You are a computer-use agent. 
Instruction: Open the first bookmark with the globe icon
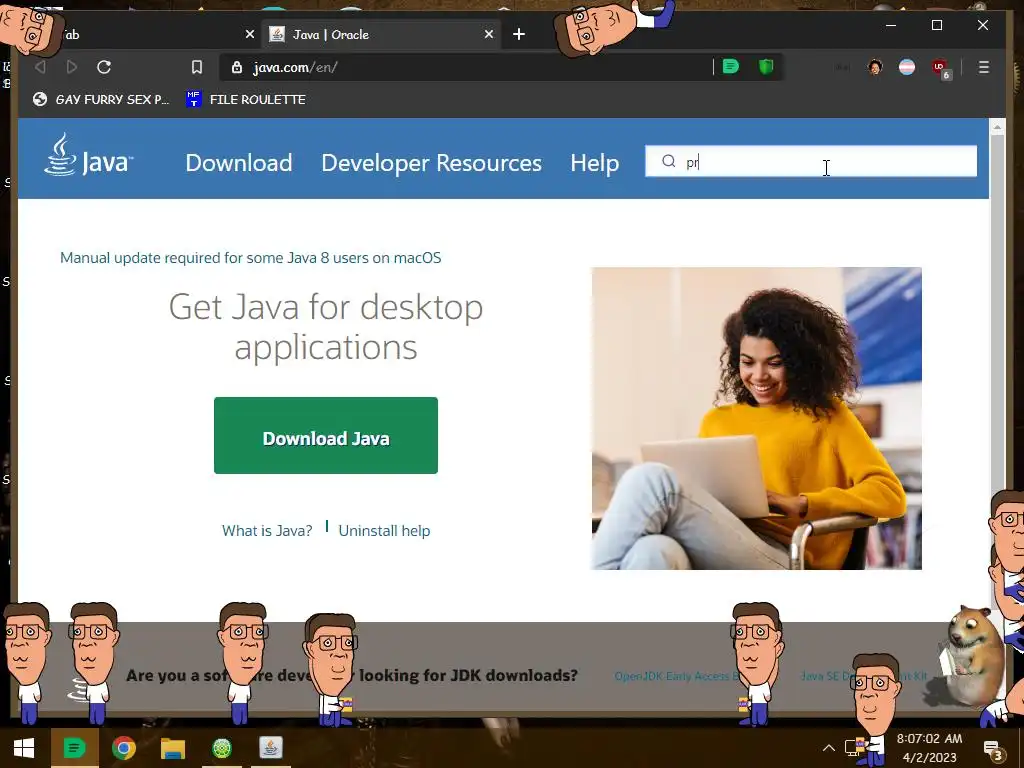coord(101,99)
